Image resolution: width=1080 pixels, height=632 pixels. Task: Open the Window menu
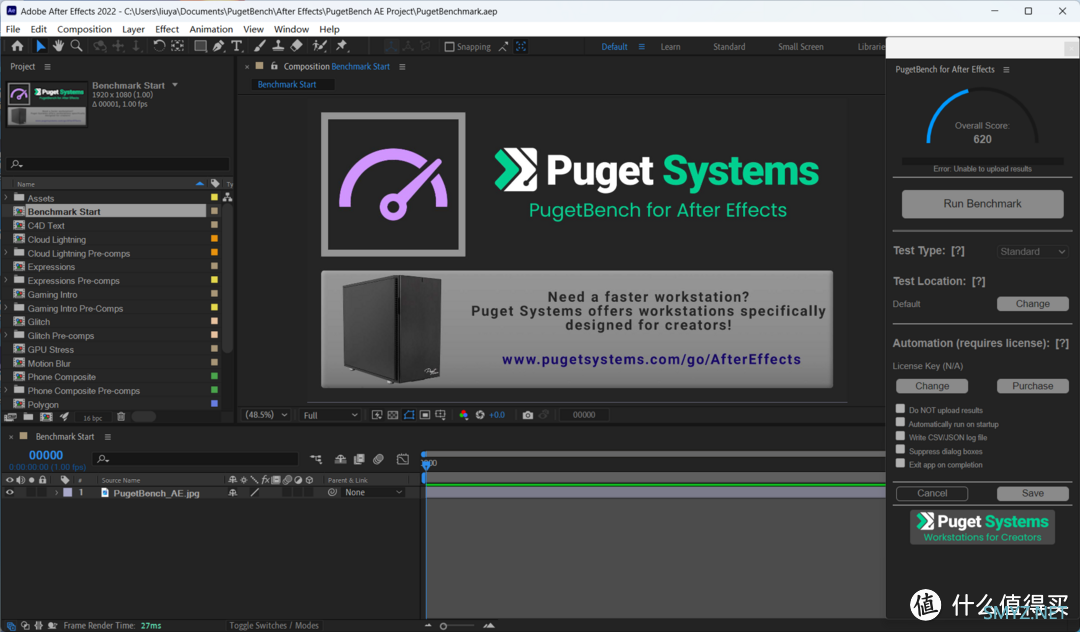[x=291, y=29]
